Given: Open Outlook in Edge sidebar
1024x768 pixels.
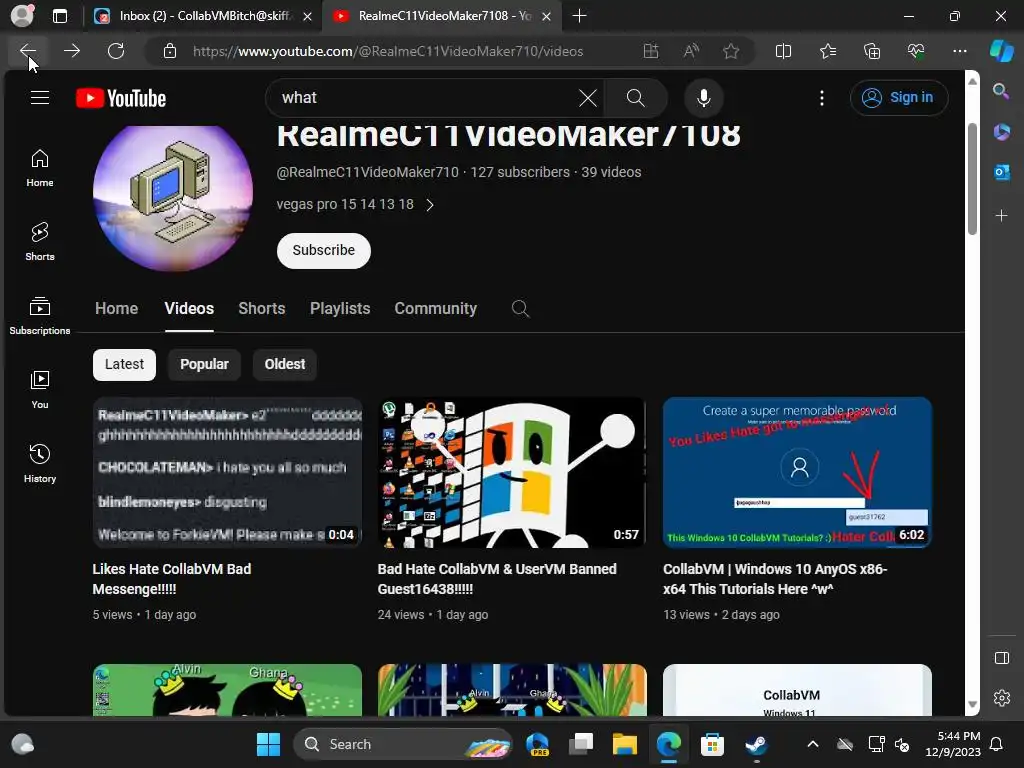Looking at the screenshot, I should [1001, 172].
